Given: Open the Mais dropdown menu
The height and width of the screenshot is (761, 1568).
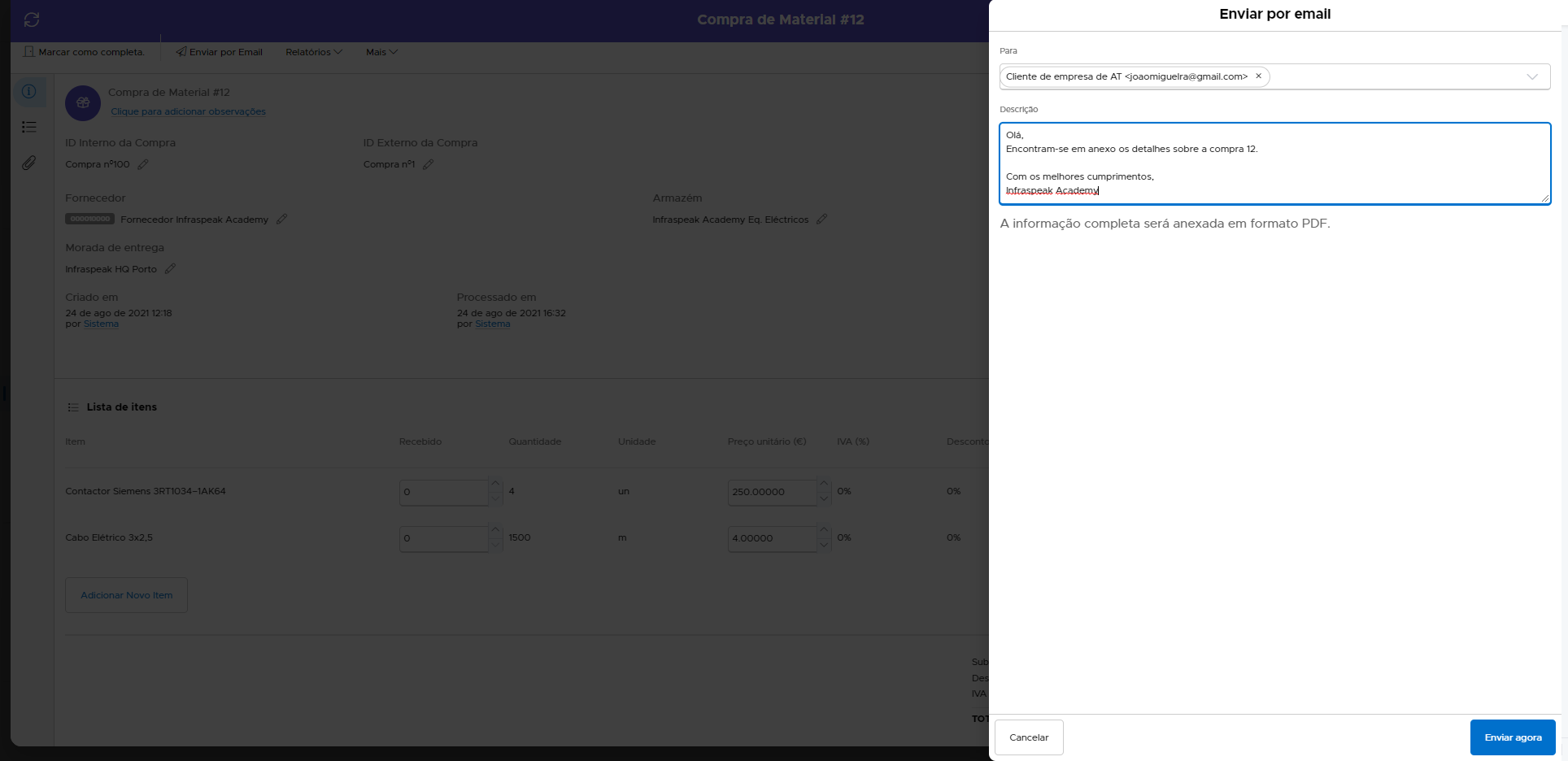Looking at the screenshot, I should coord(381,52).
